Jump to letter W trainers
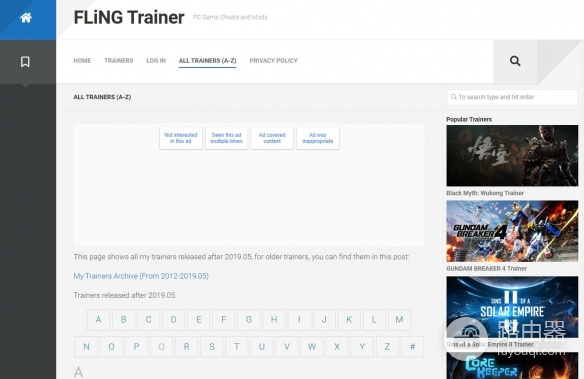The image size is (584, 379). 312,347
